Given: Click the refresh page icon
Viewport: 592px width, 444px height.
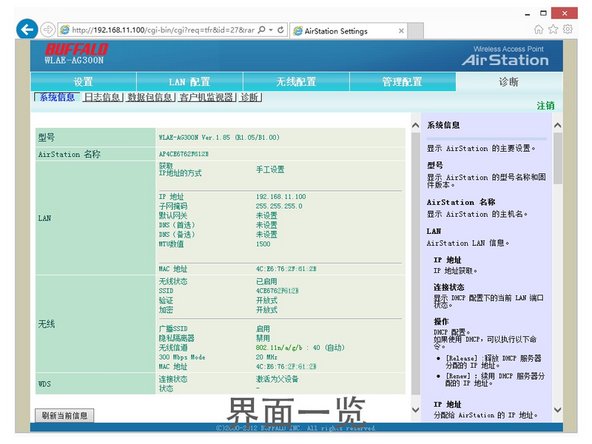Looking at the screenshot, I should 281,29.
